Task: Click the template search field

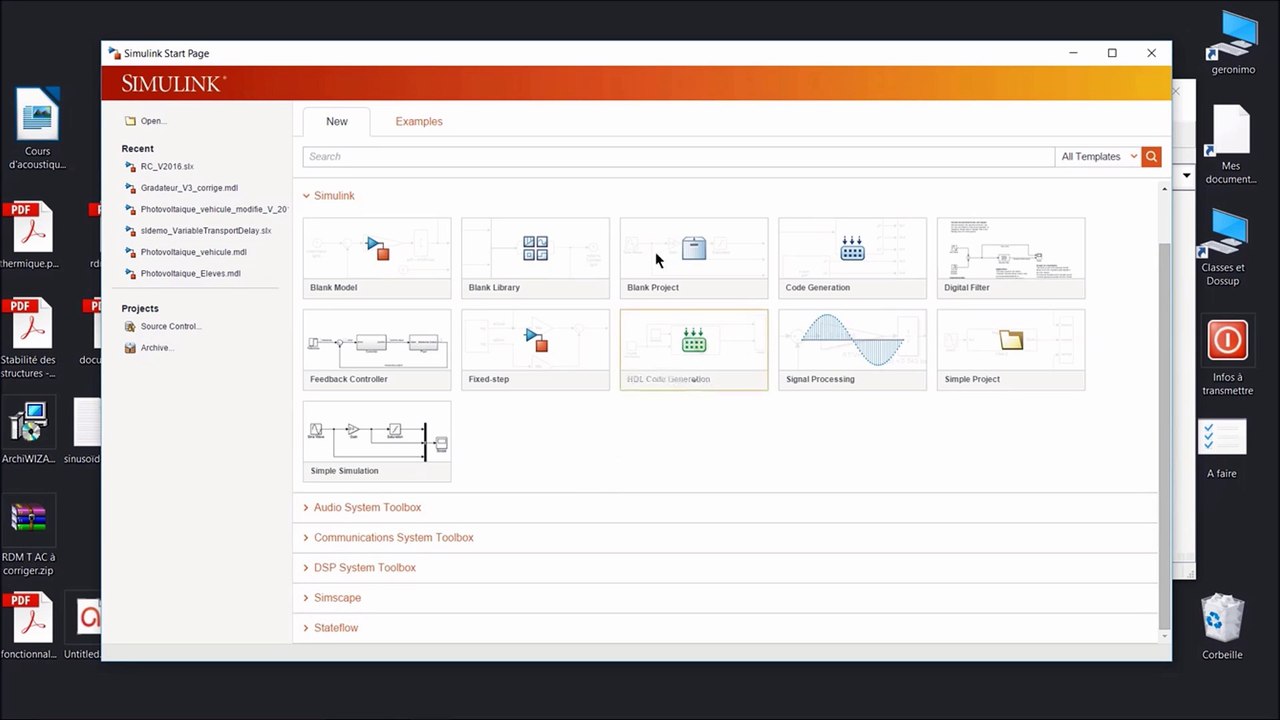Action: coord(678,157)
